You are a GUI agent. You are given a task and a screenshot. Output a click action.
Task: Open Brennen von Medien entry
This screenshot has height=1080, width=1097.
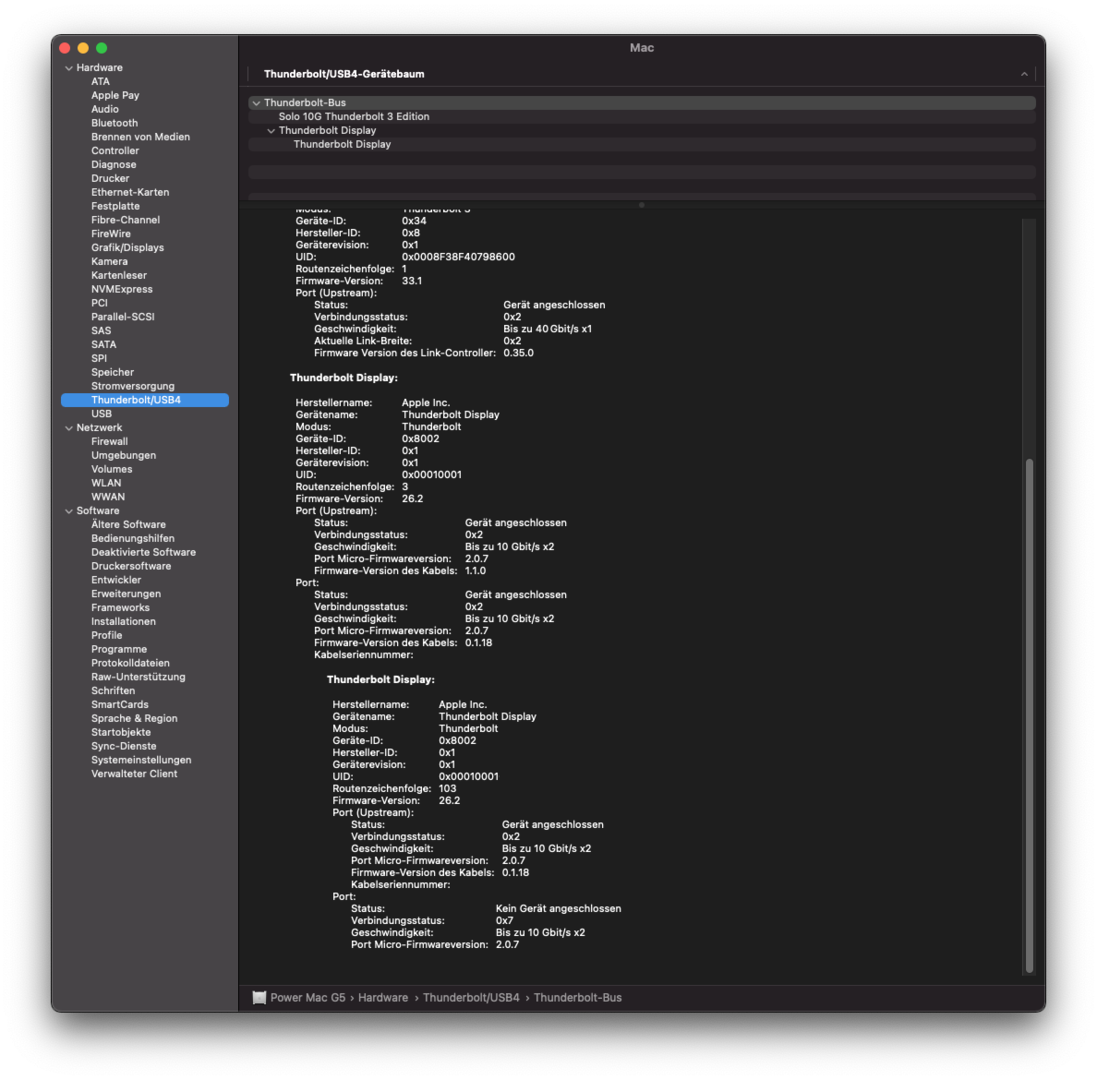pyautogui.click(x=140, y=137)
